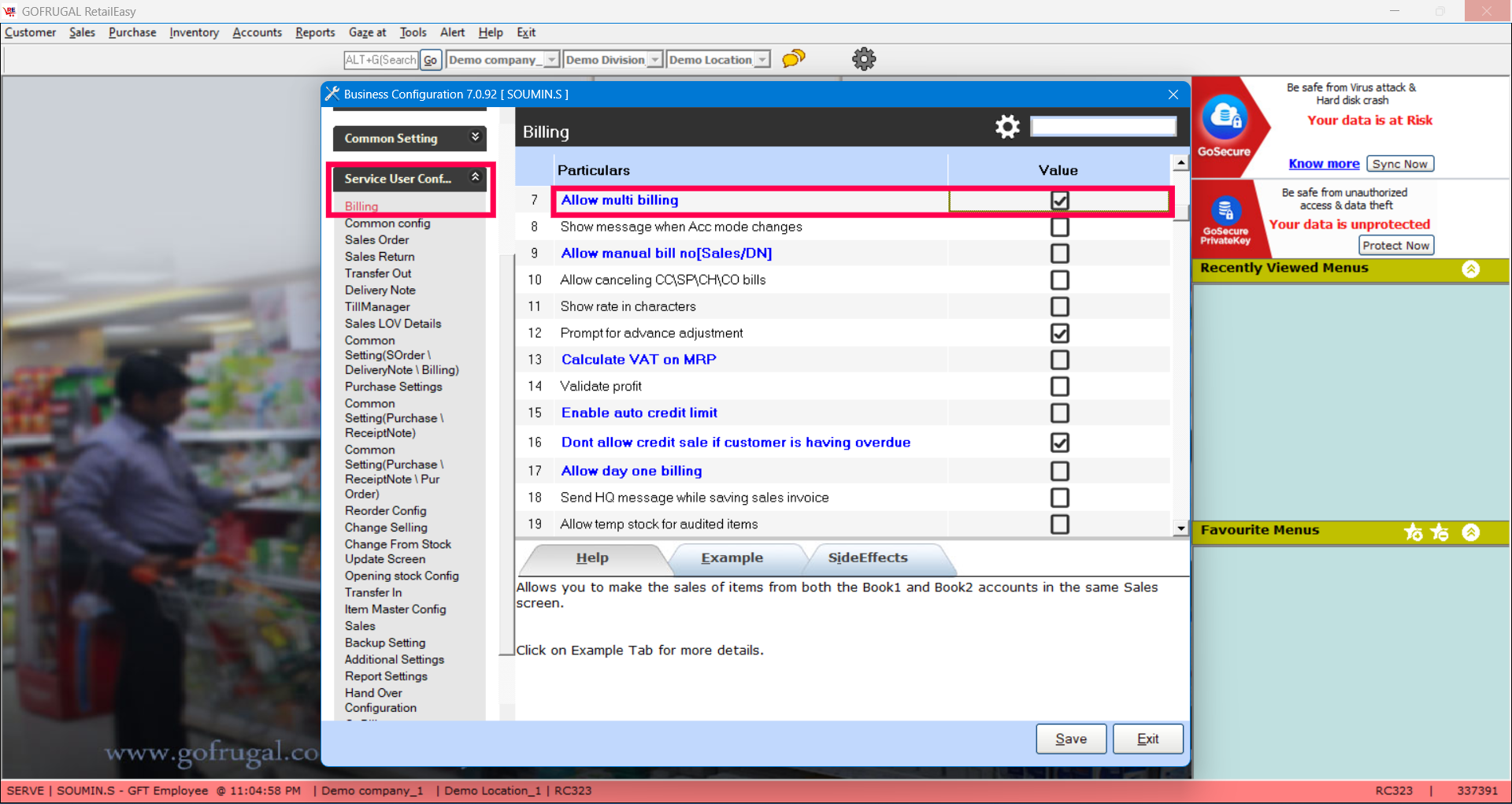
Task: Click the GoSecure PrivateKey icon
Action: tap(1225, 210)
